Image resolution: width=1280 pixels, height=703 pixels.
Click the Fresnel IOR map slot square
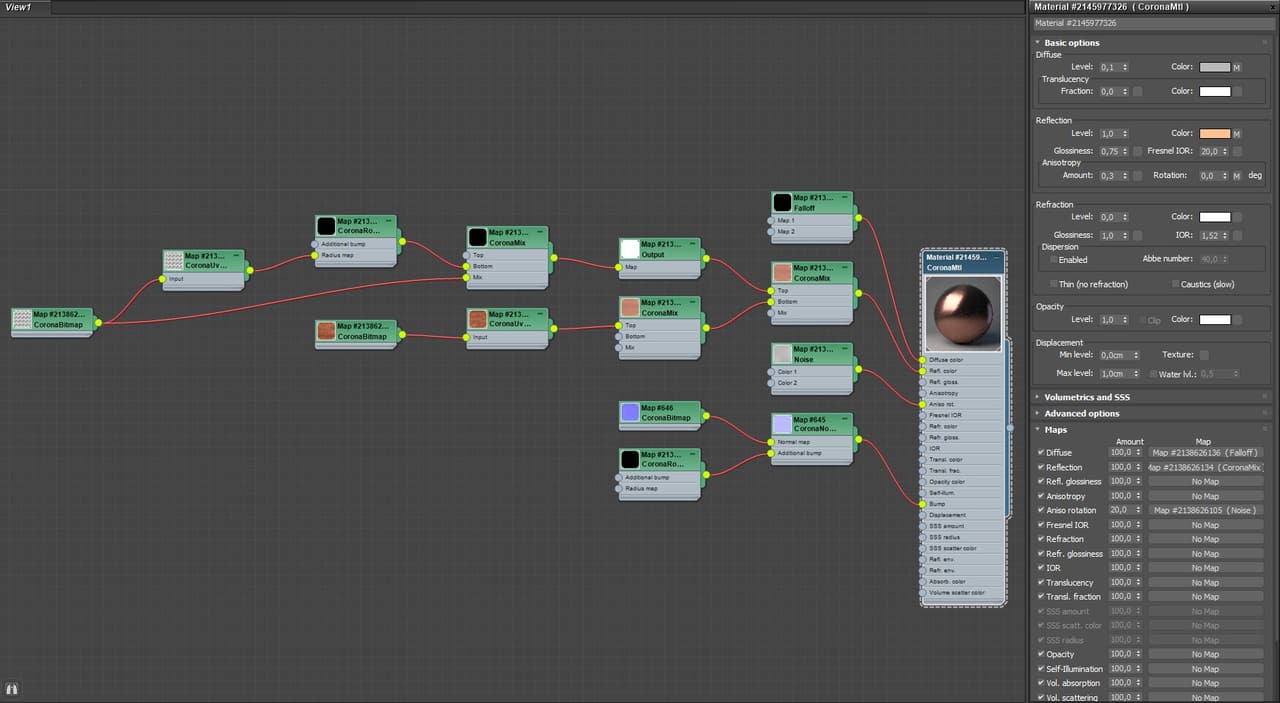[1237, 152]
